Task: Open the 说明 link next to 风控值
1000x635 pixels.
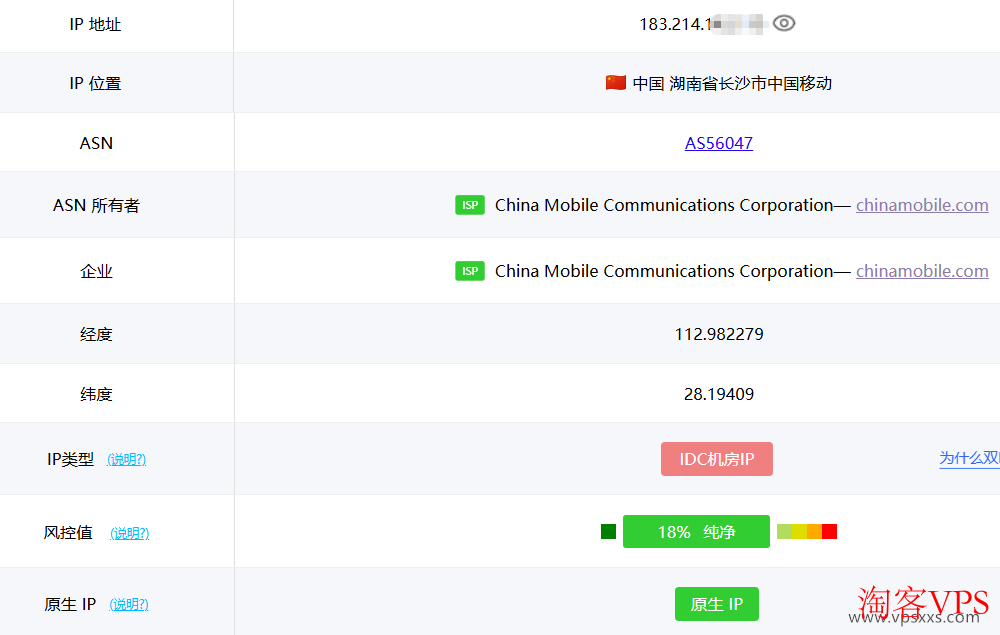Action: 129,533
